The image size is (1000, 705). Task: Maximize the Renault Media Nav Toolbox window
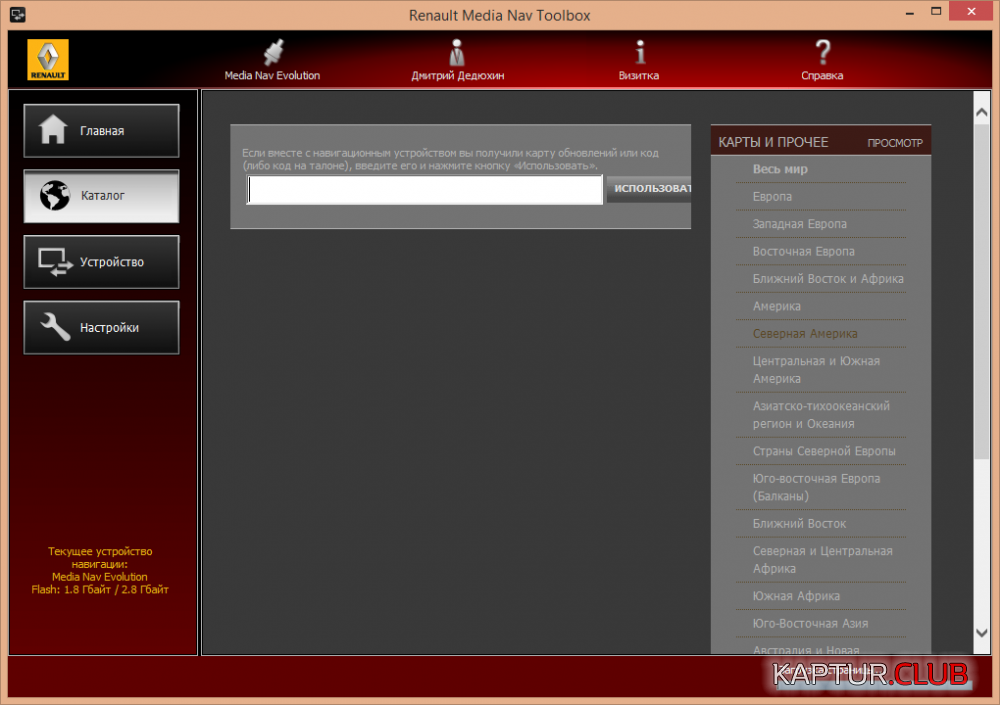pos(936,11)
